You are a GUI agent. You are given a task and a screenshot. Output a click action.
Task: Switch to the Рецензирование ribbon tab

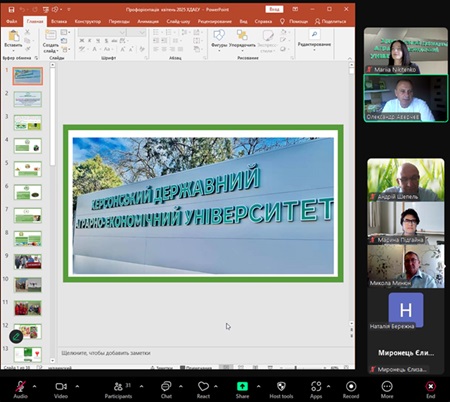pos(215,21)
